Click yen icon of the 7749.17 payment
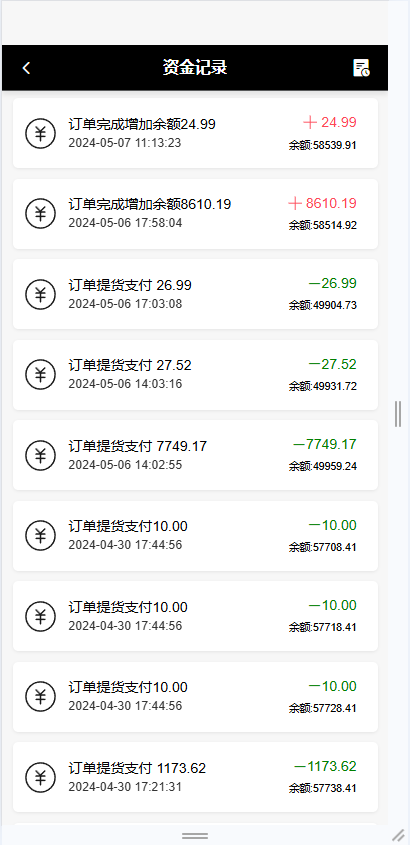Image resolution: width=410 pixels, height=845 pixels. coord(40,455)
